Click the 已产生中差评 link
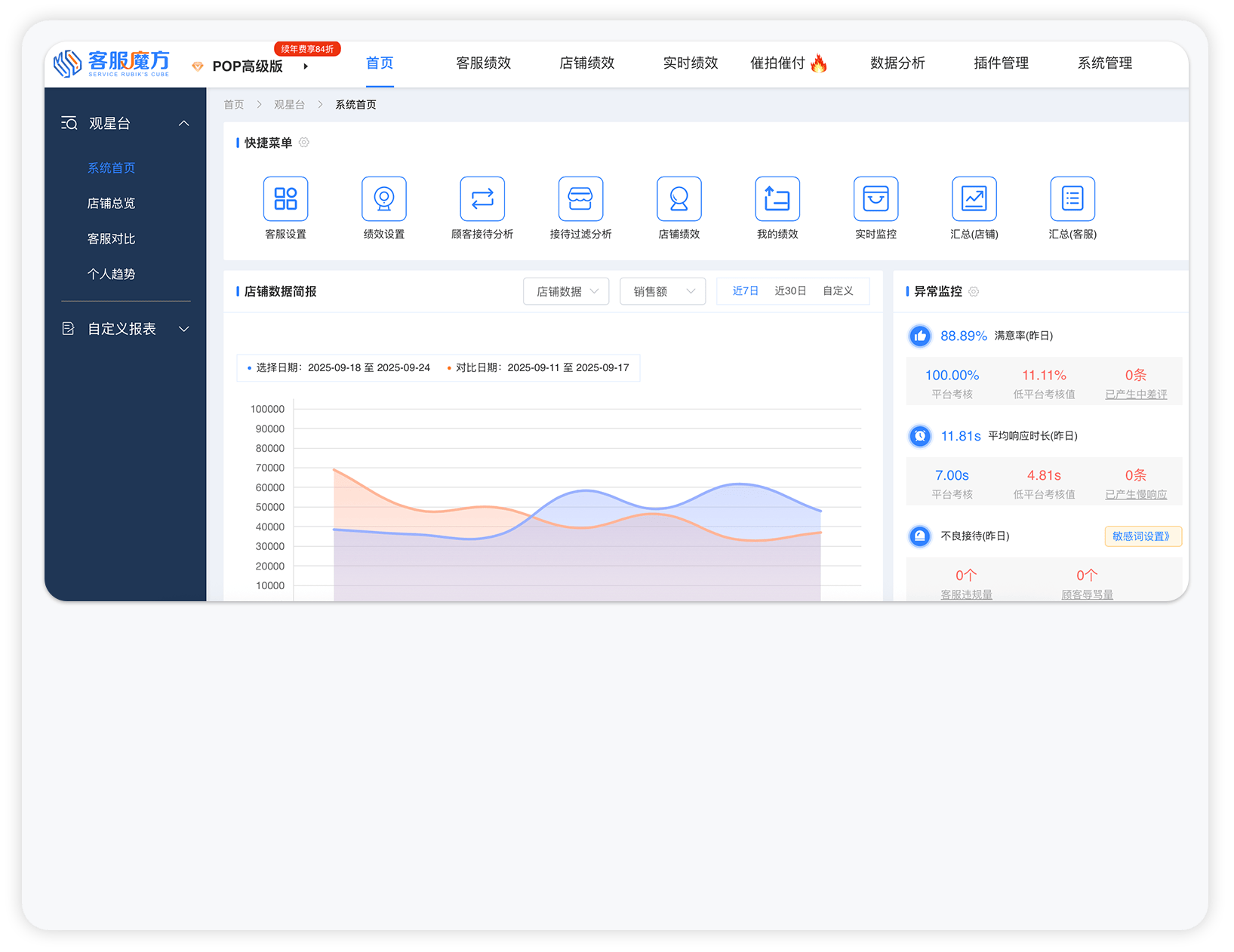 click(x=1136, y=395)
